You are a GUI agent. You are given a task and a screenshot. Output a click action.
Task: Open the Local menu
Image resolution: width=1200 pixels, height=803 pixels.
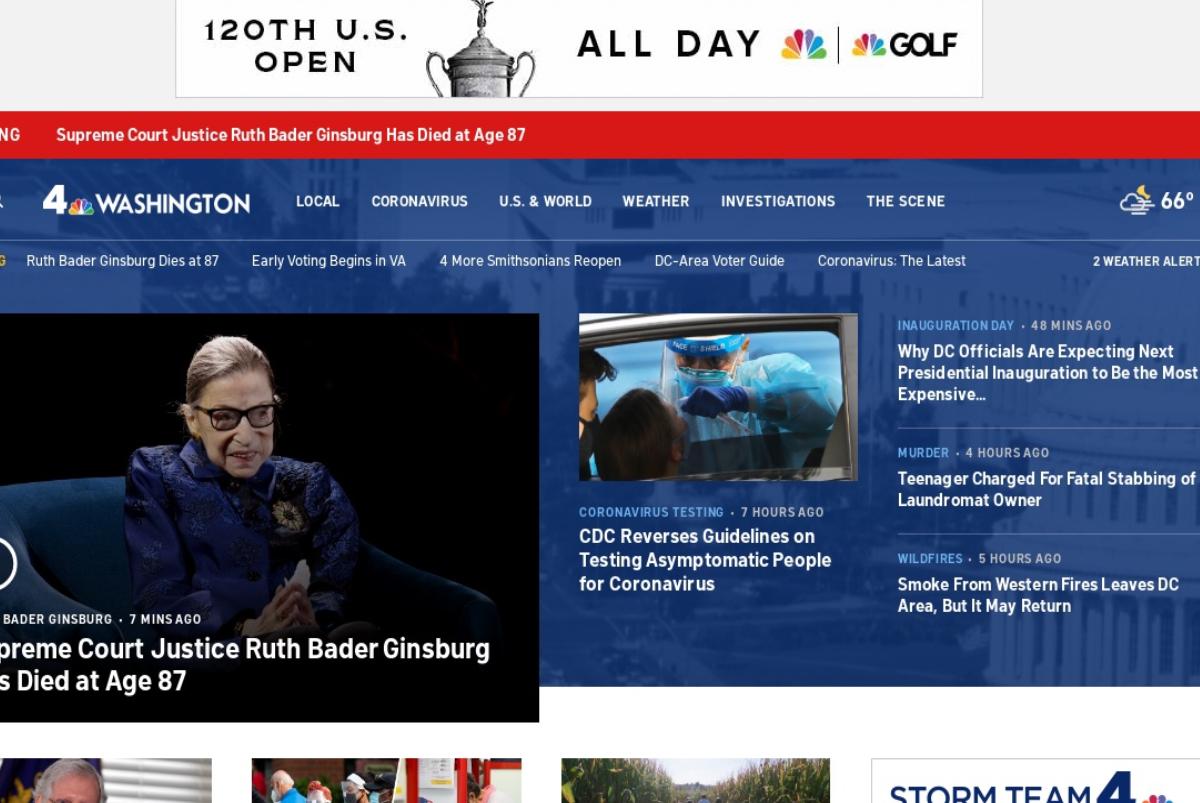click(x=318, y=201)
